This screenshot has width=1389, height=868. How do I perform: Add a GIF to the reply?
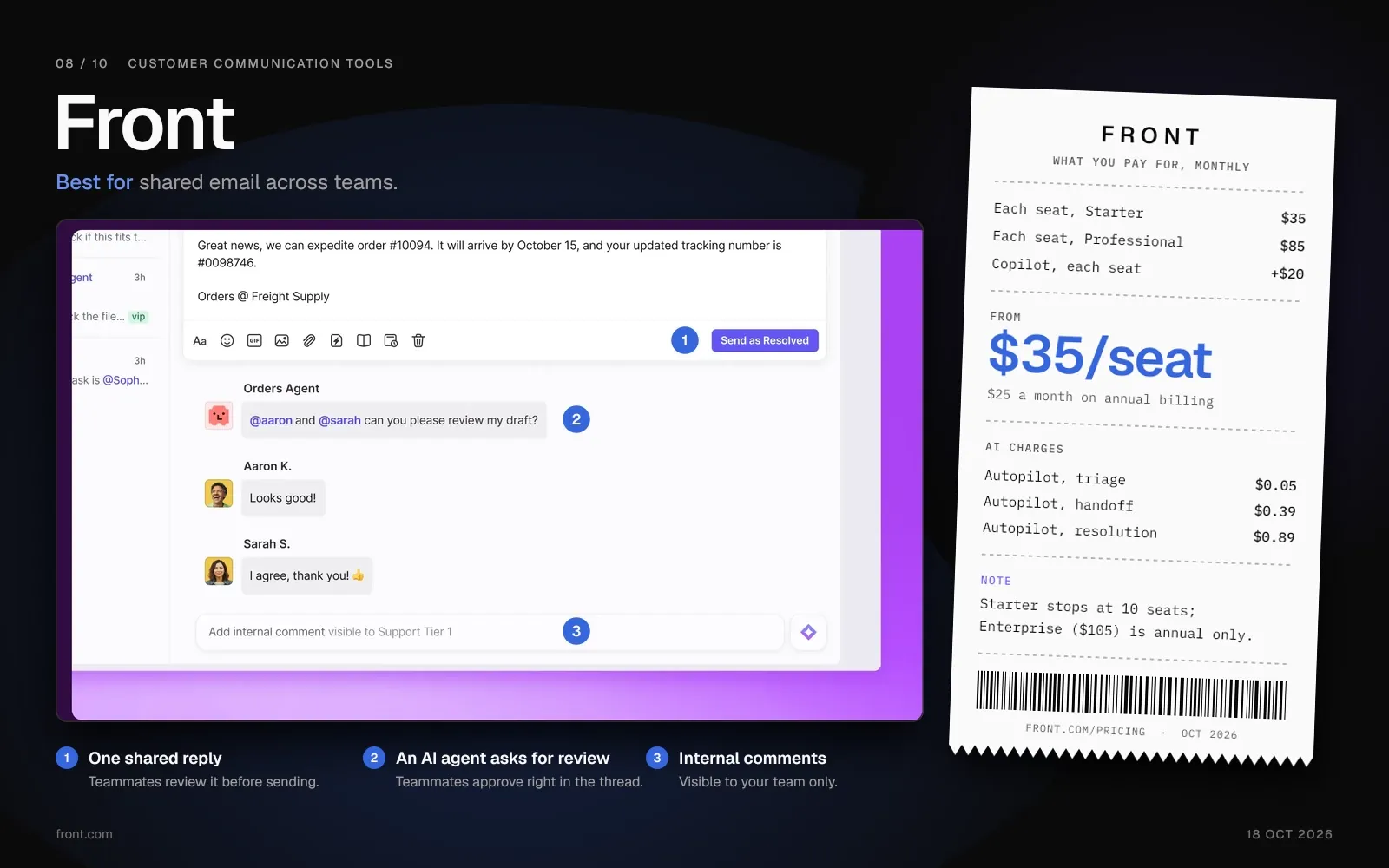click(254, 341)
